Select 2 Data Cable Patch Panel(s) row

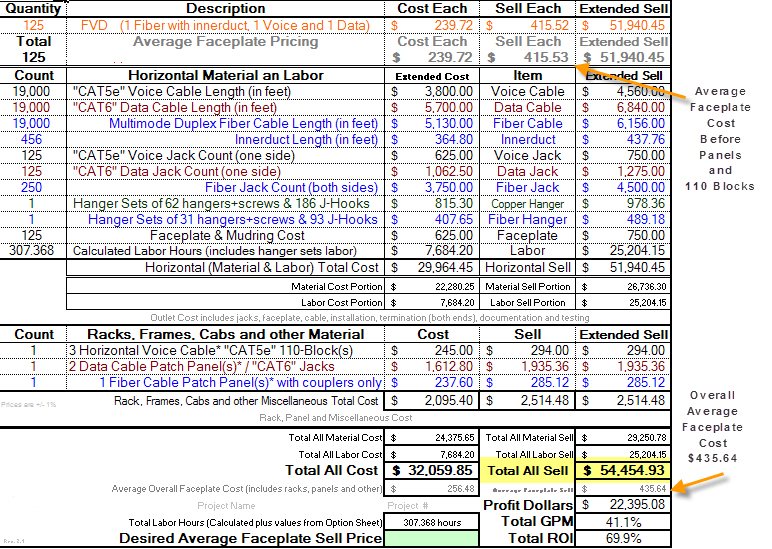(225, 366)
